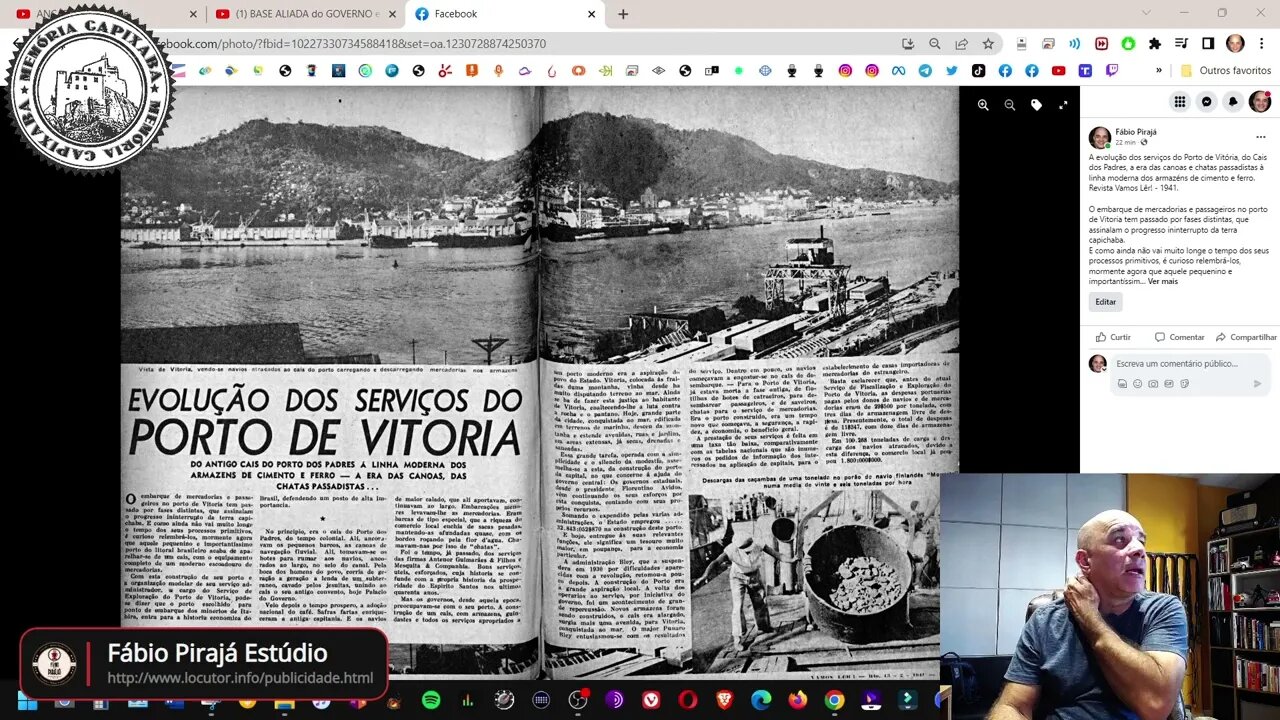This screenshot has width=1280, height=720.
Task: Open Chrome extensions puzzle icon
Action: (1155, 44)
